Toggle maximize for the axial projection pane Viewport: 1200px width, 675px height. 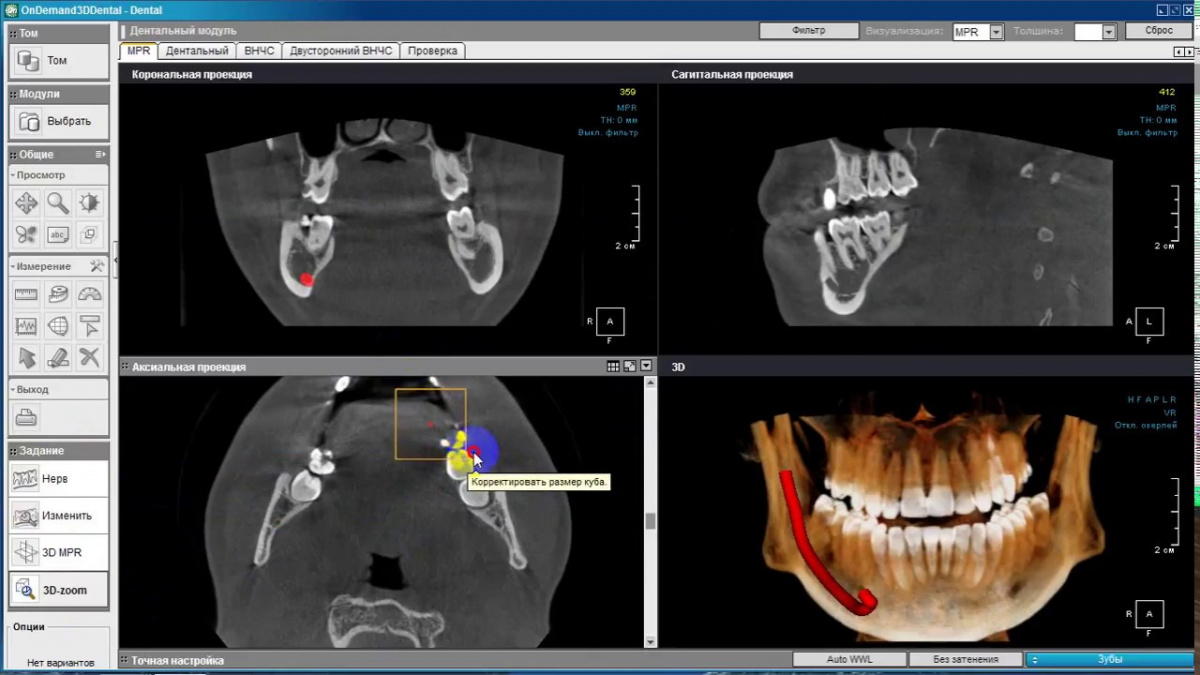coord(629,367)
